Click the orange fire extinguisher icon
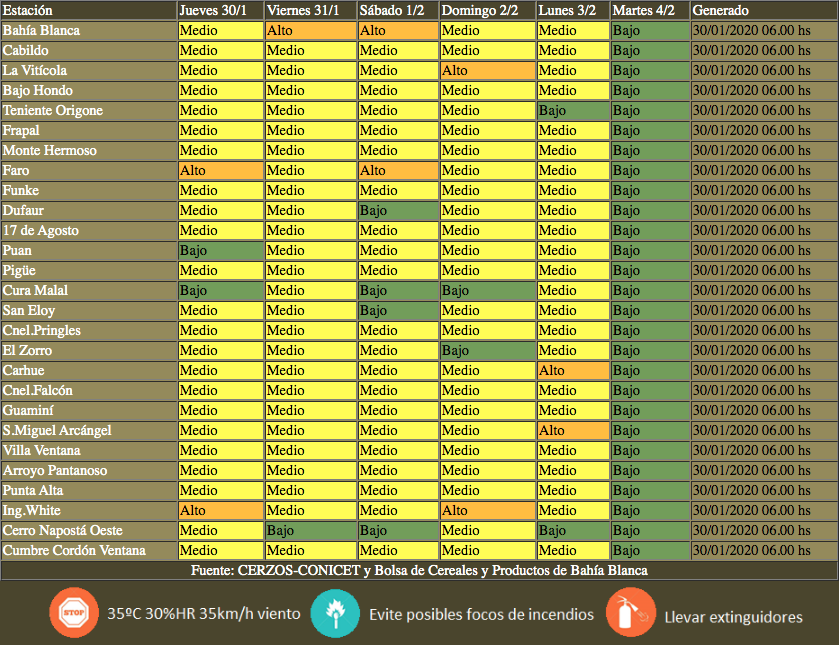 tap(630, 613)
